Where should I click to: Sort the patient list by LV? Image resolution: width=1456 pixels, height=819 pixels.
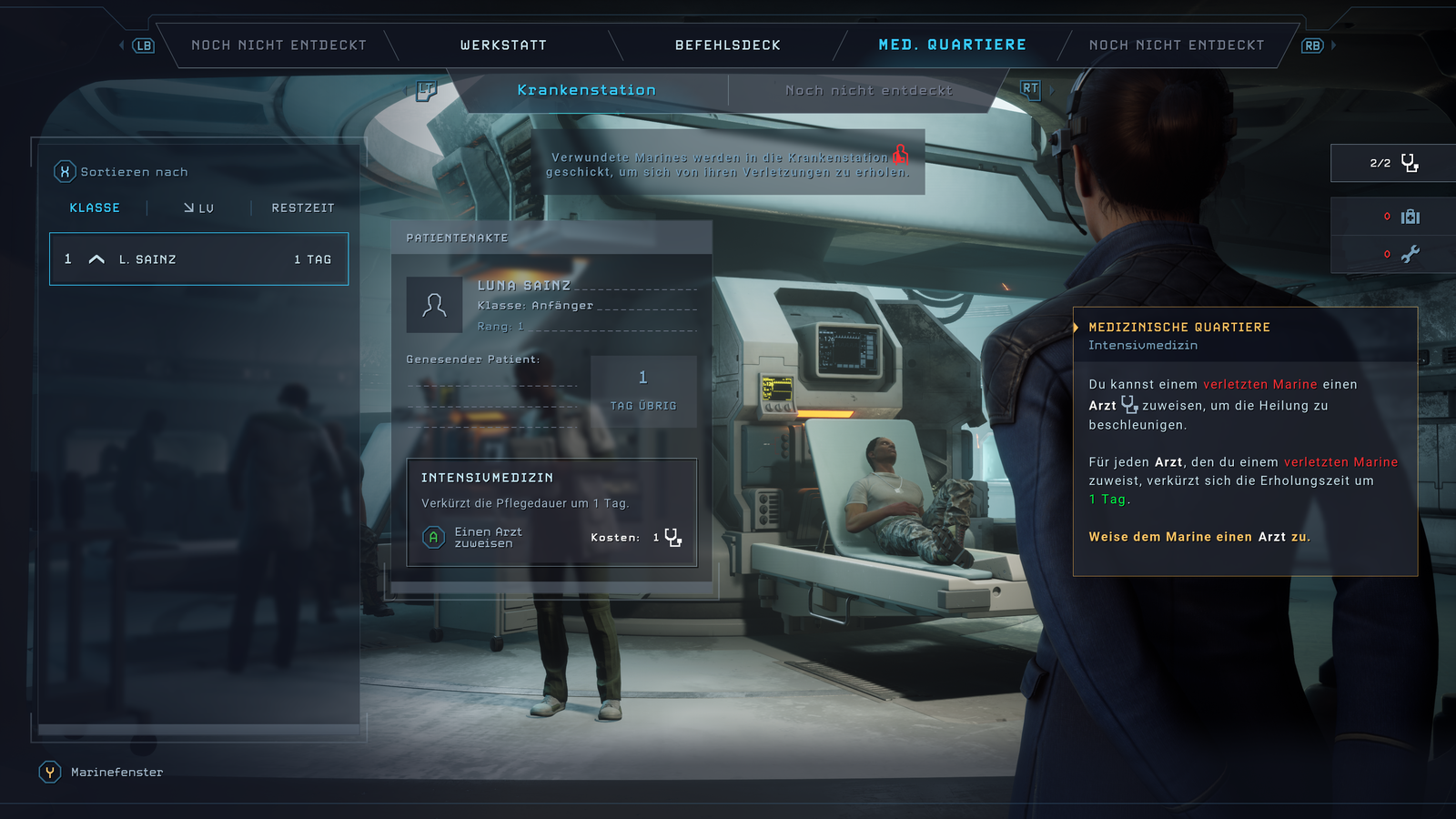tap(199, 207)
